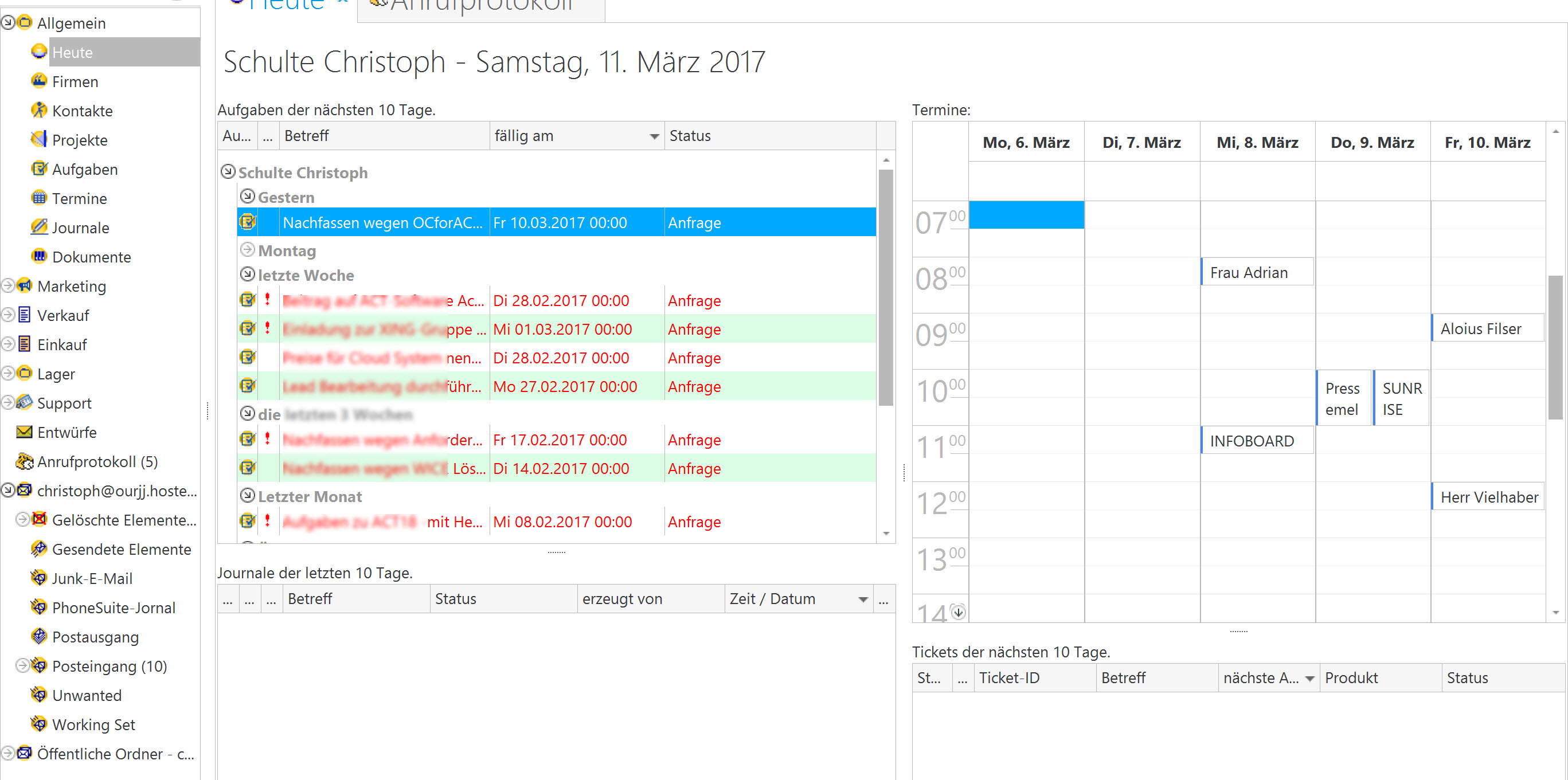Collapse the Allgemein tree node

click(8, 22)
